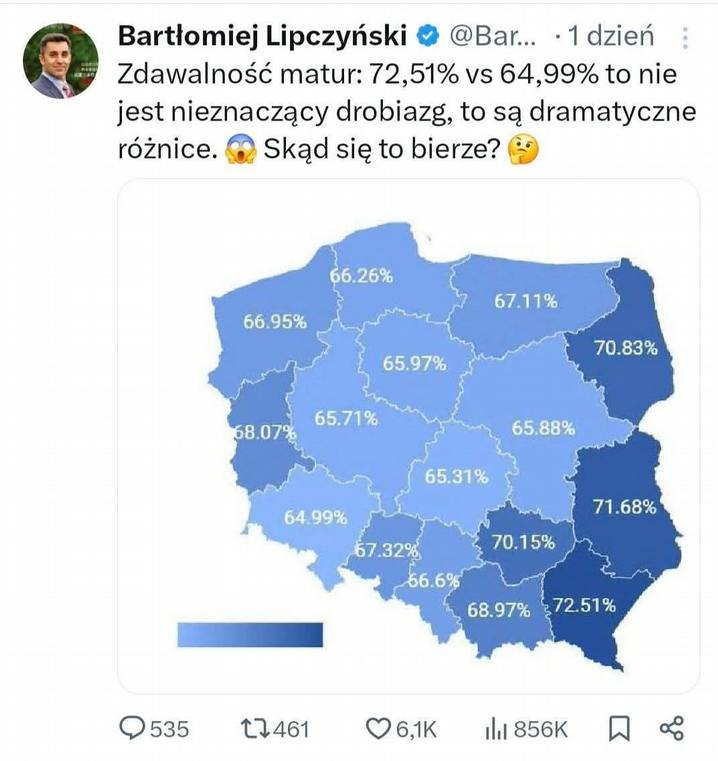Open the reply icon with 535 comments
Viewport: 718px width, 761px height.
[x=132, y=728]
